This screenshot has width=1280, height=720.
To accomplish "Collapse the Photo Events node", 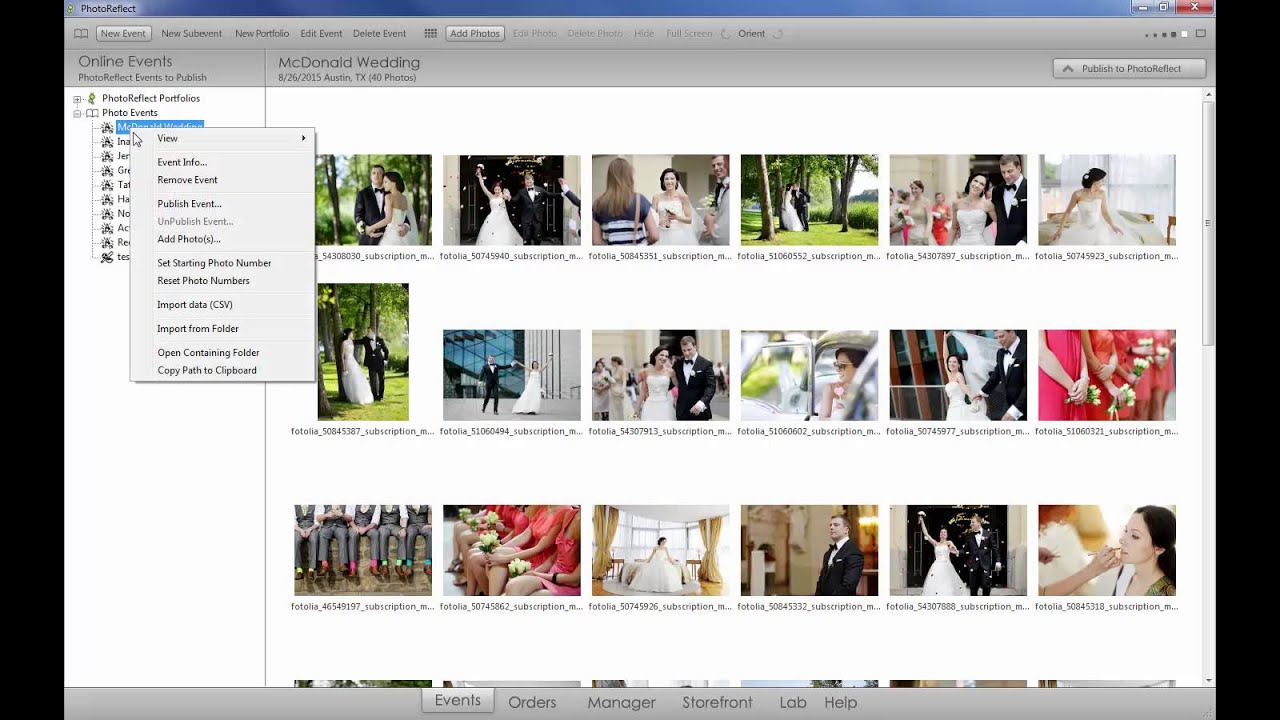I will tap(77, 113).
